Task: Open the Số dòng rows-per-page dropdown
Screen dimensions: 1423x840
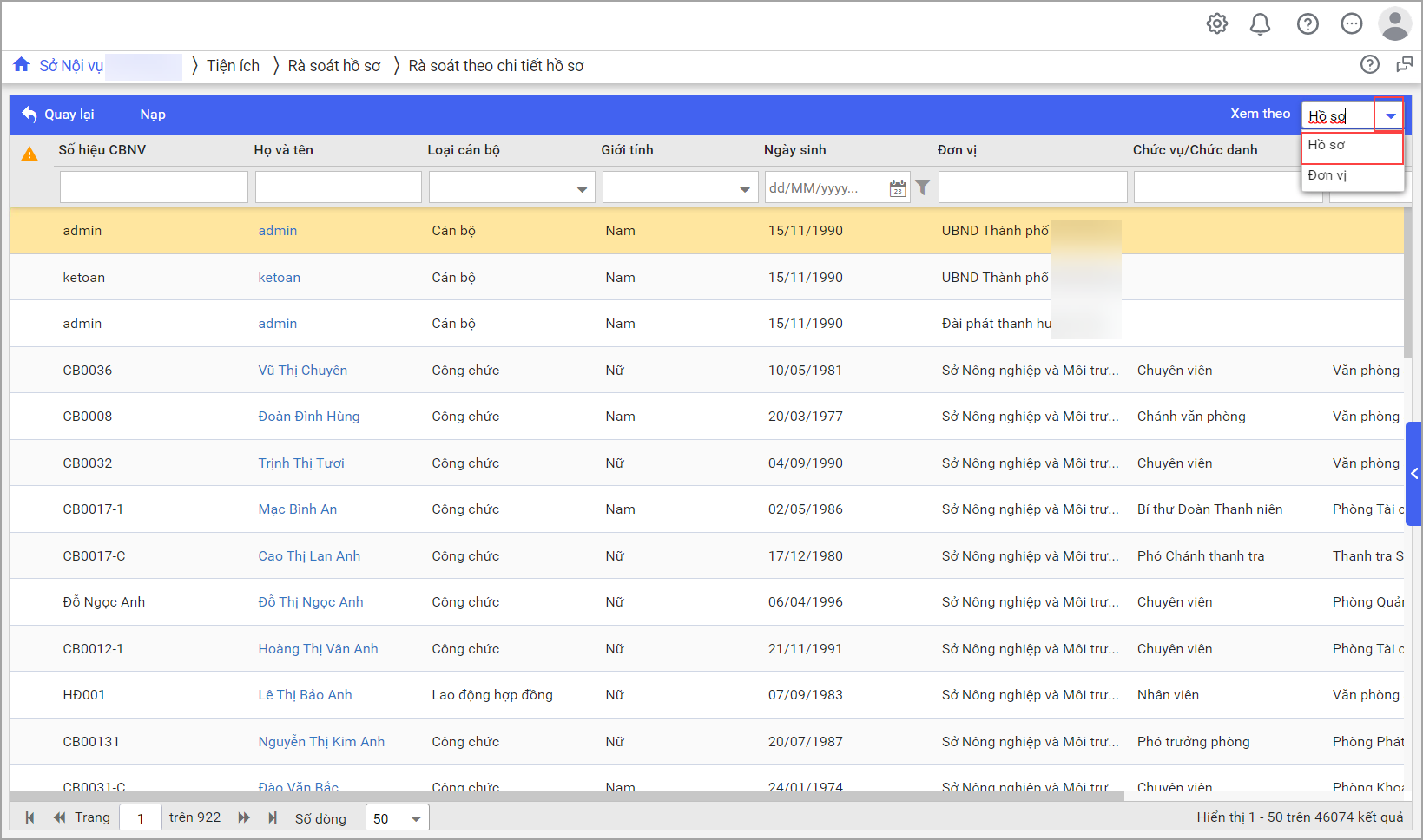Action: [x=416, y=818]
